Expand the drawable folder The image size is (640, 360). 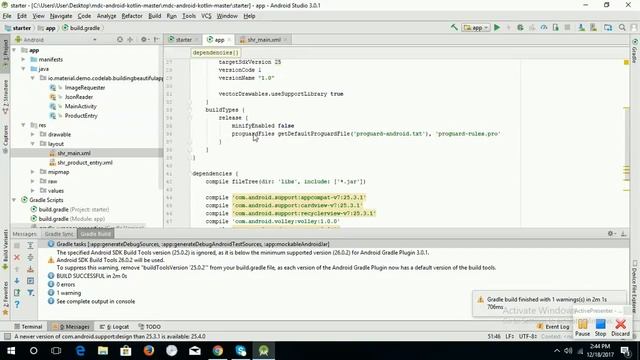pos(33,134)
